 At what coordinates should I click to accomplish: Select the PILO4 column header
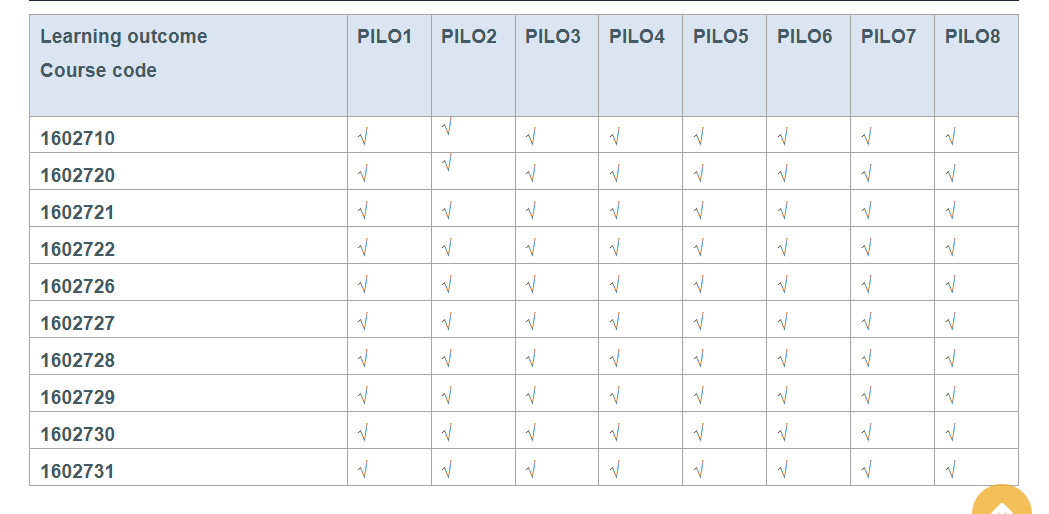click(x=636, y=37)
